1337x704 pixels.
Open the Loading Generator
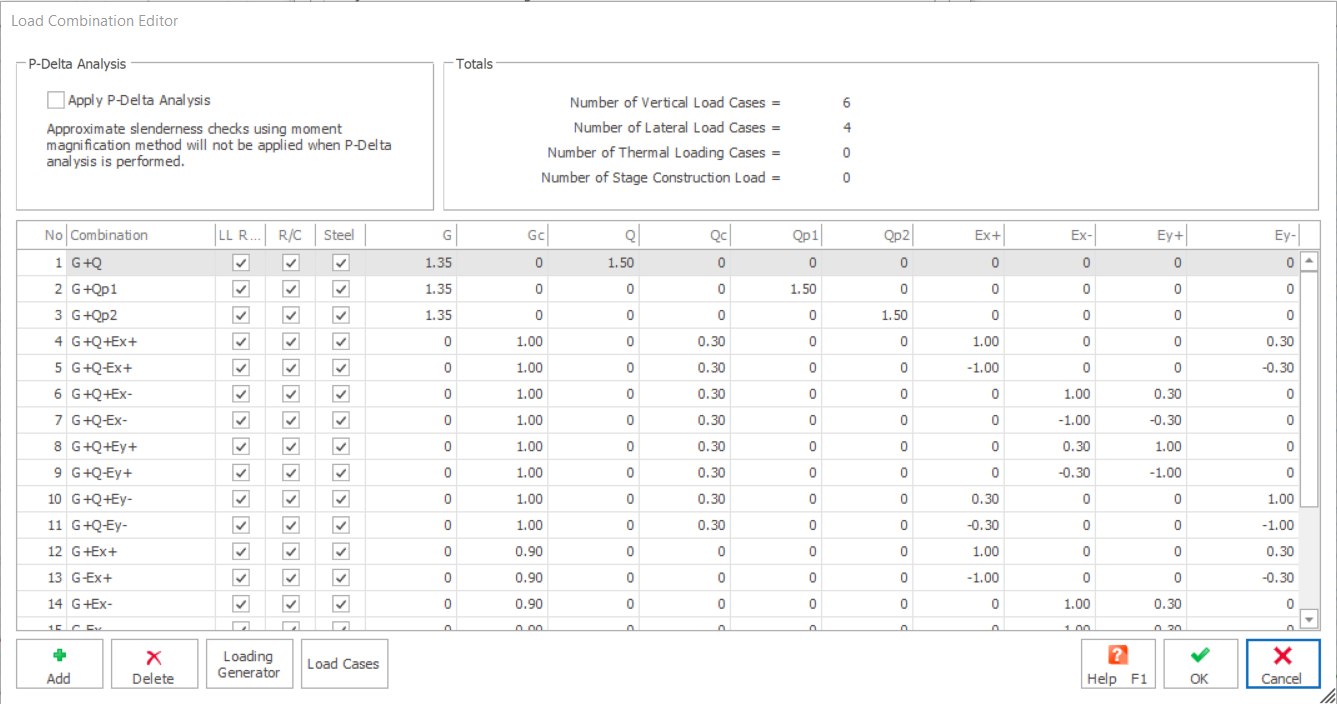tap(249, 664)
